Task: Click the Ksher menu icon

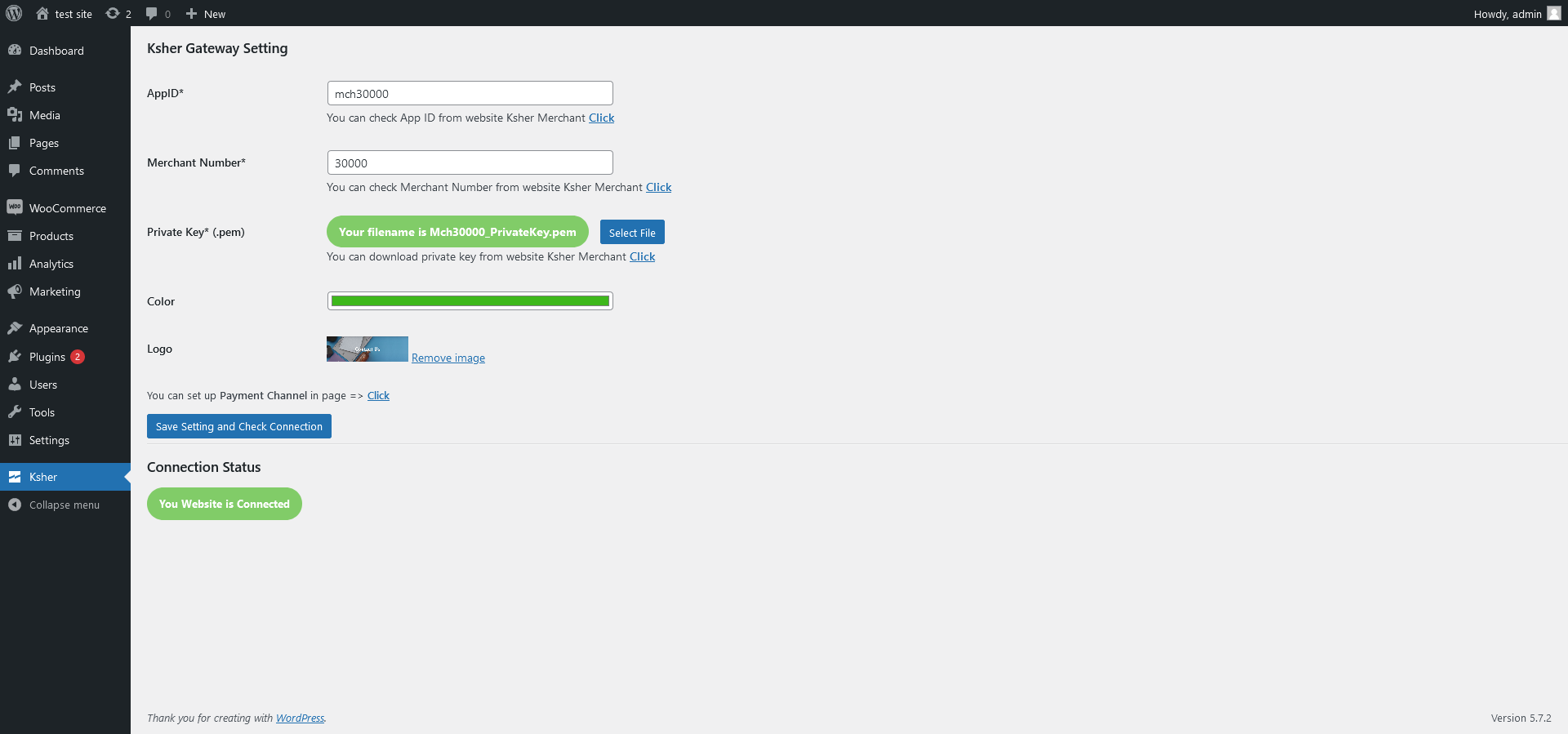Action: pyautogui.click(x=15, y=476)
